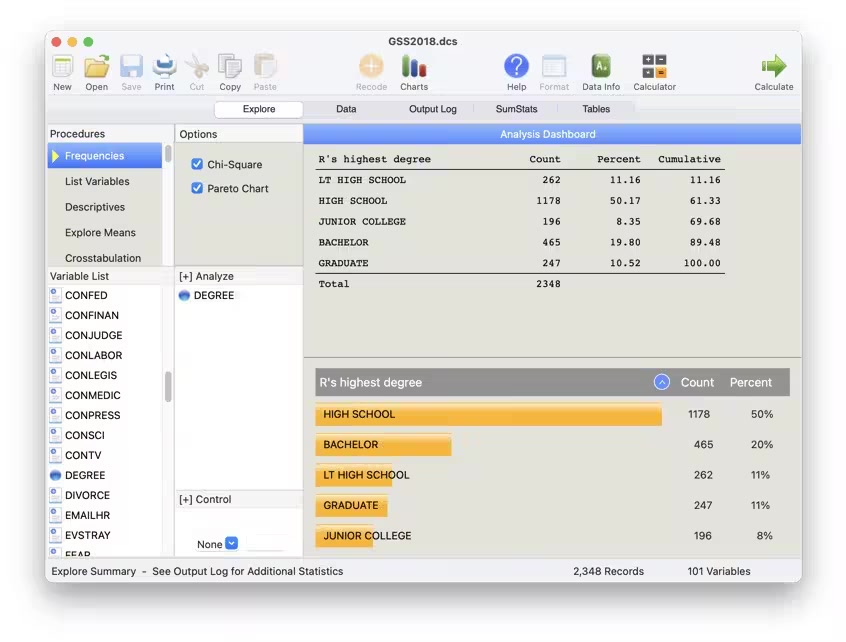The width and height of the screenshot is (846, 642).
Task: Open the SumStats tab
Action: tap(516, 109)
